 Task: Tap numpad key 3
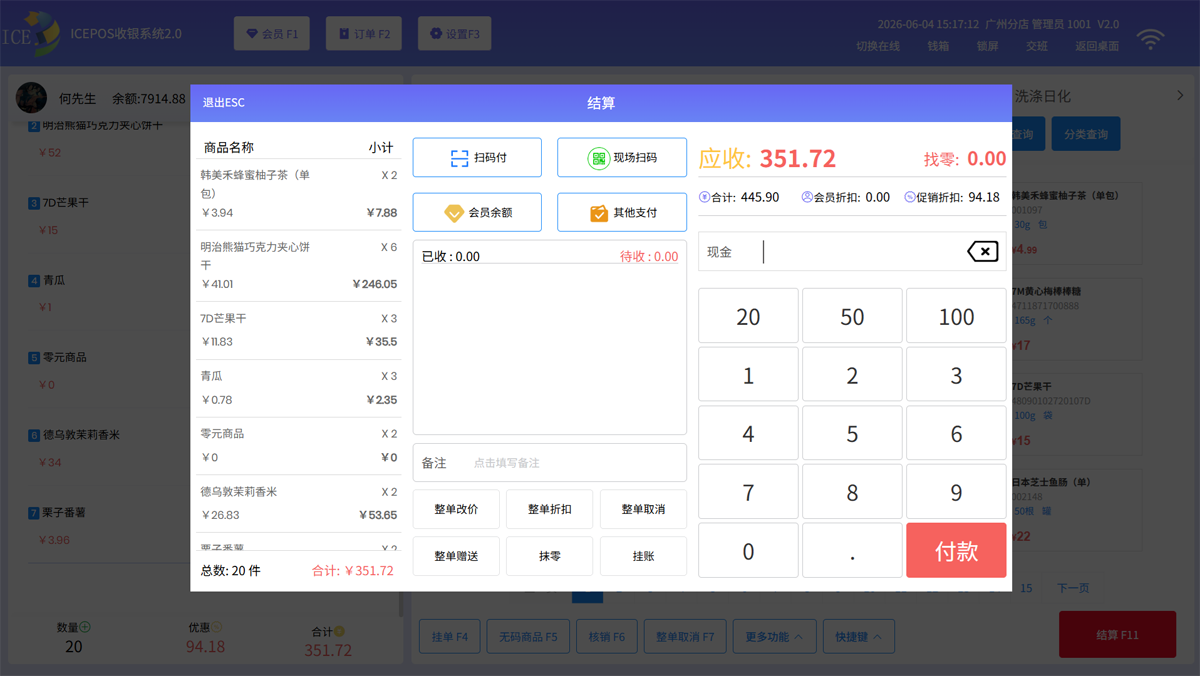pos(956,375)
